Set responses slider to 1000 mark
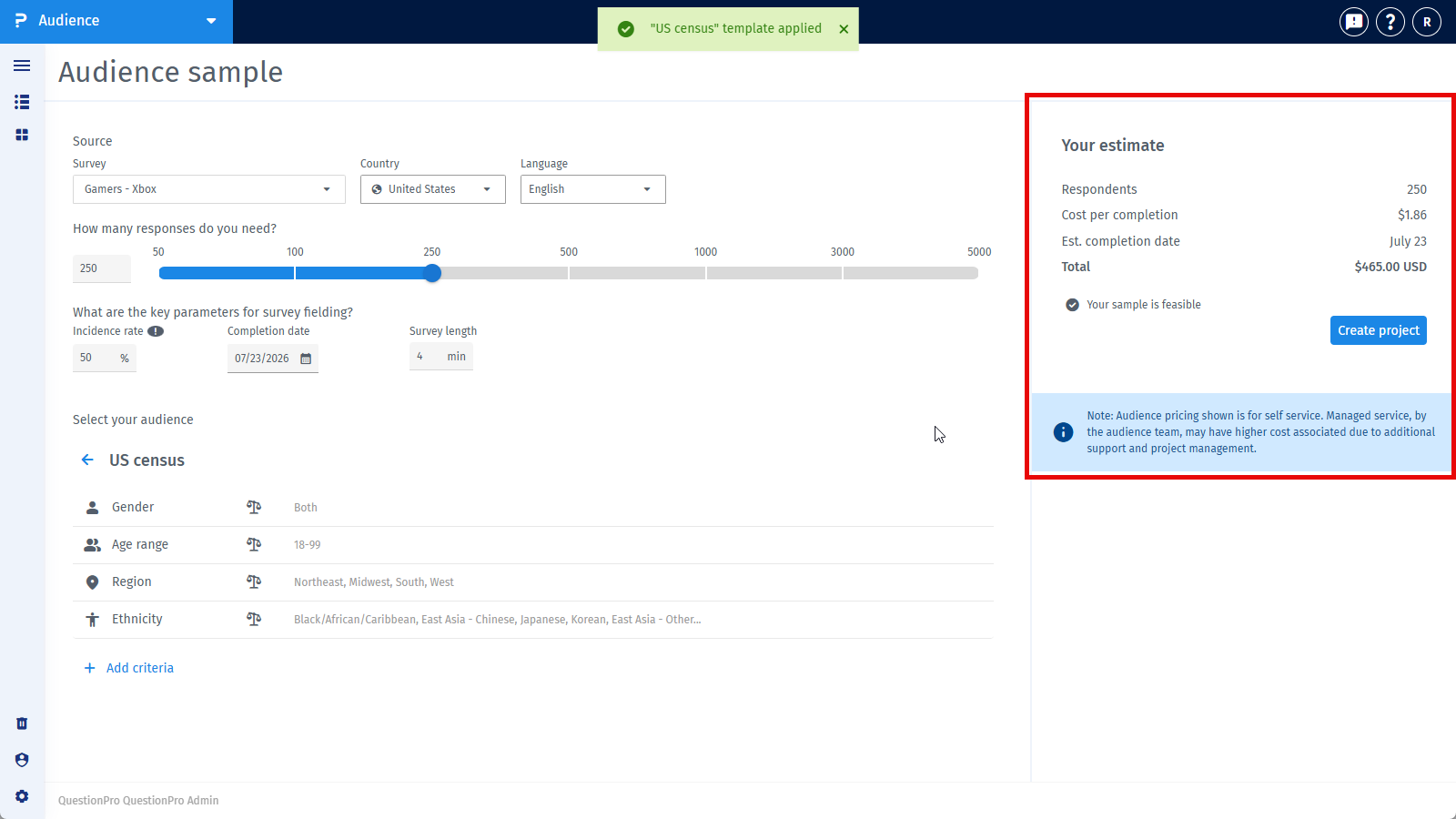This screenshot has height=819, width=1456. click(706, 273)
